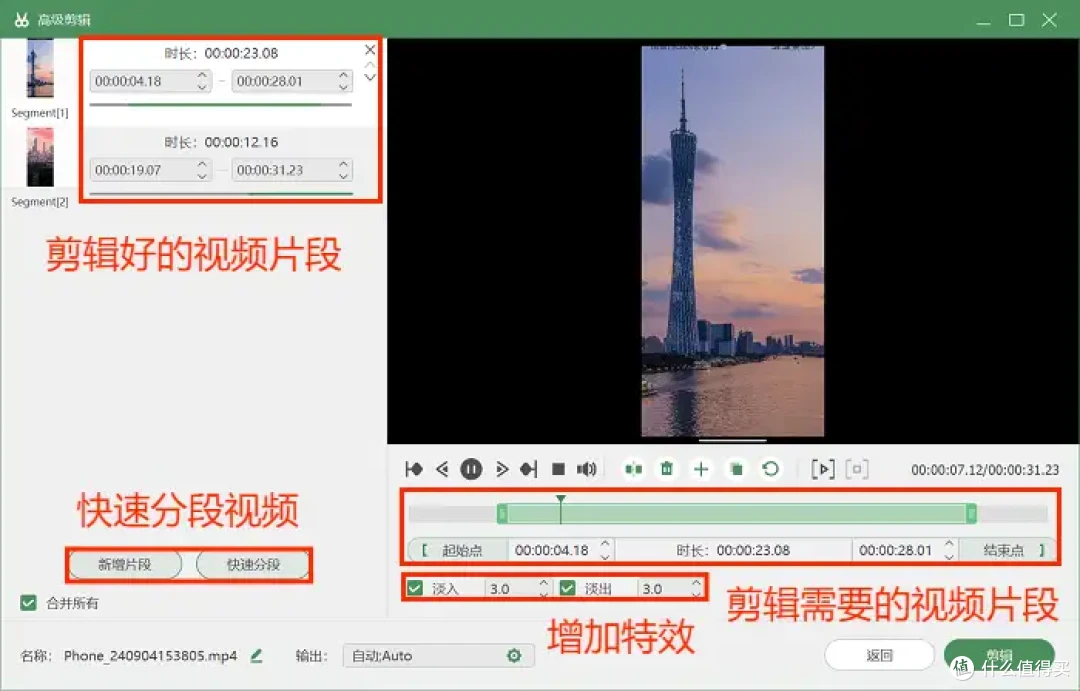Decrease Segment[2] end time with down arrow
The width and height of the screenshot is (1080, 691).
(344, 176)
